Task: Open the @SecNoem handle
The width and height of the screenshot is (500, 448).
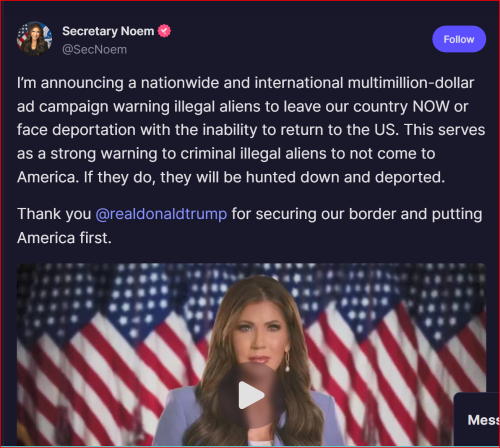Action: pos(94,50)
